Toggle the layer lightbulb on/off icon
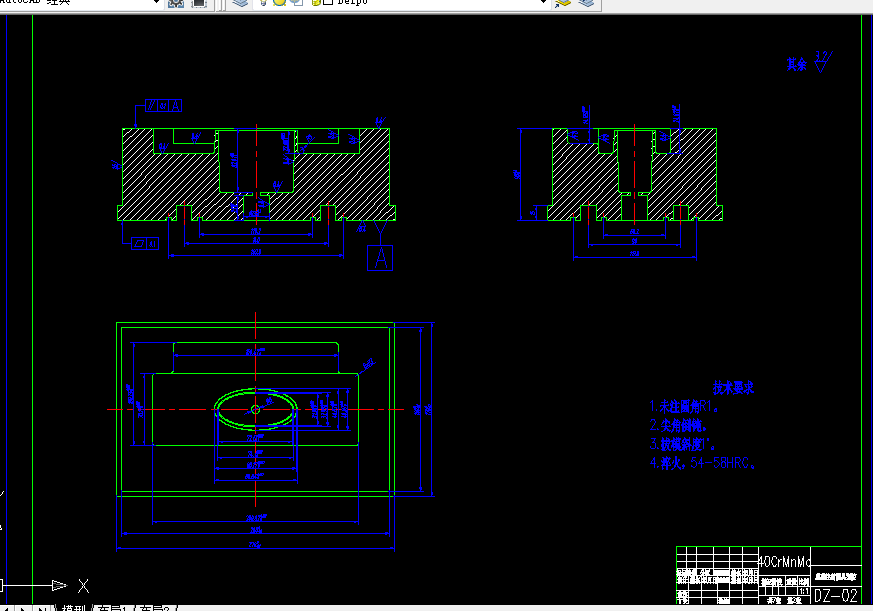 [x=263, y=2]
